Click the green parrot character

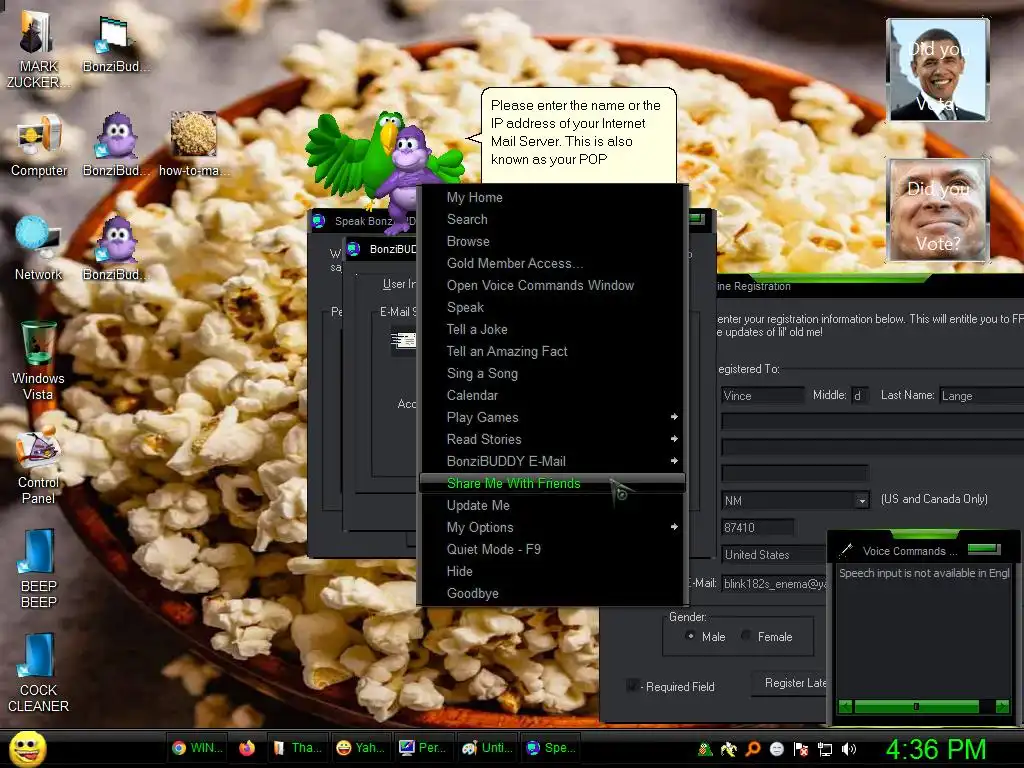click(x=353, y=153)
